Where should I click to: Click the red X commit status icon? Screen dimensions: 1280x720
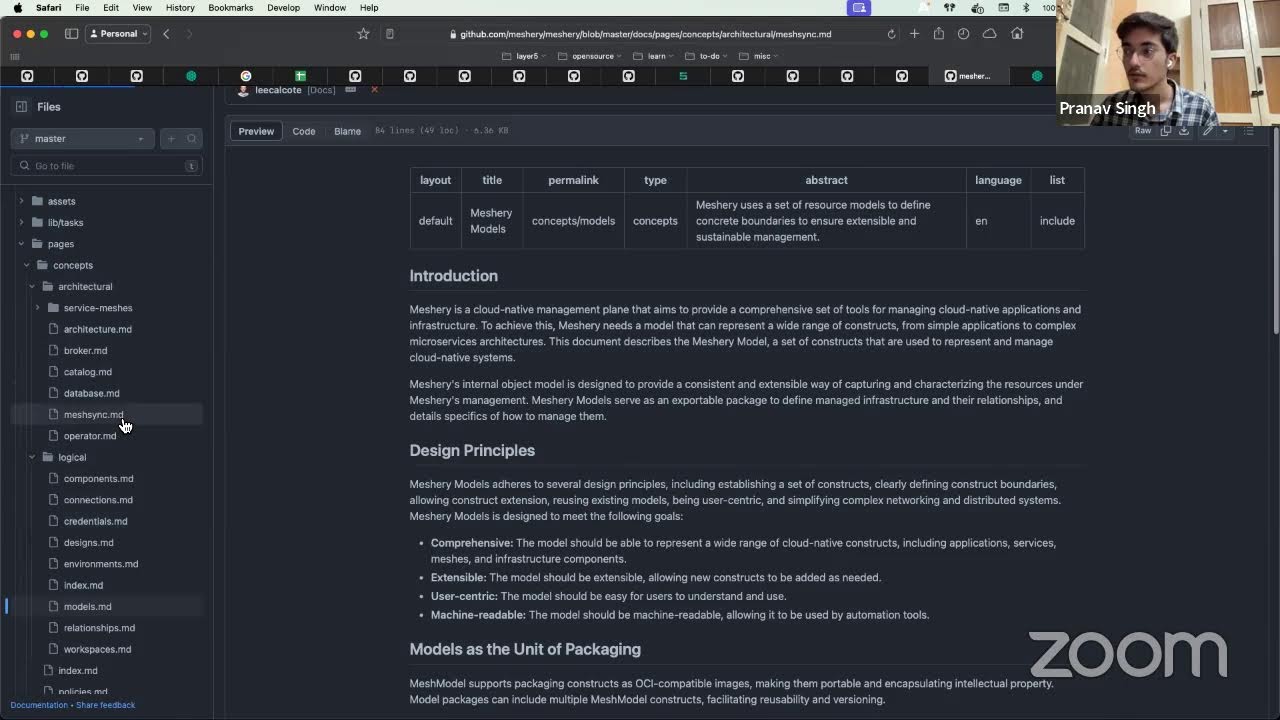coord(374,90)
